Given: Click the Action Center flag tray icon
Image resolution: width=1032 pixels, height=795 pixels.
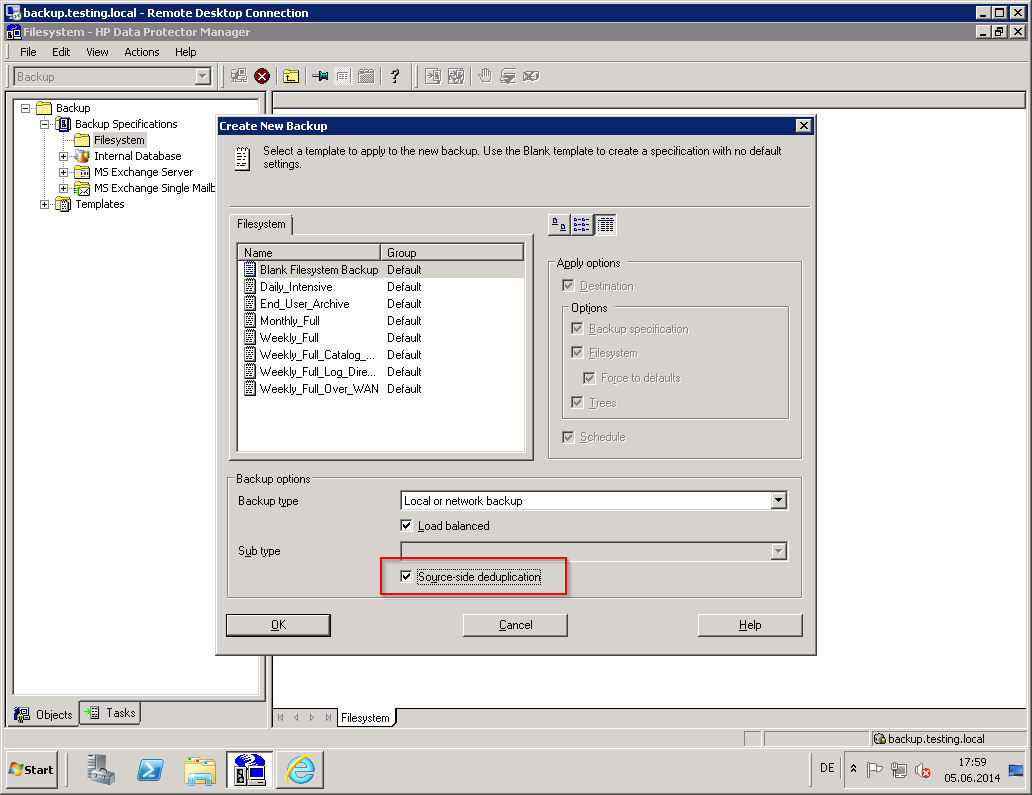Looking at the screenshot, I should (x=874, y=769).
